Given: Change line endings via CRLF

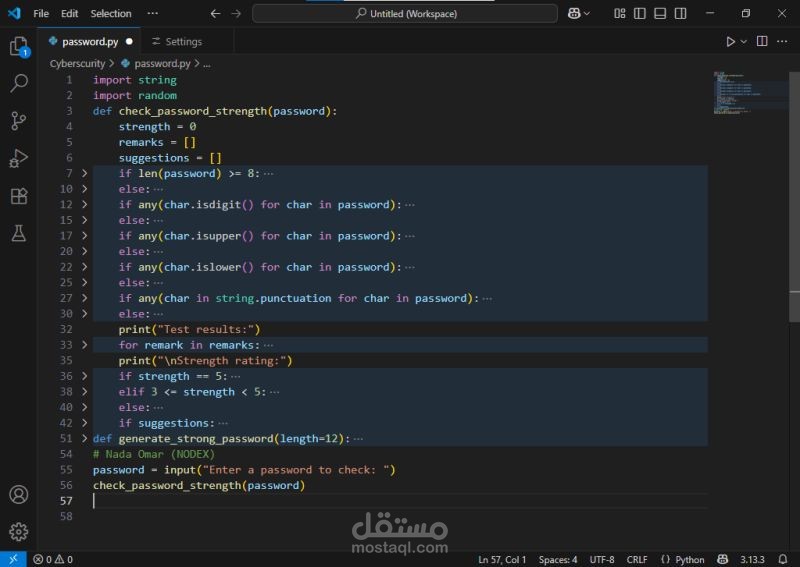Looking at the screenshot, I should click(x=637, y=559).
